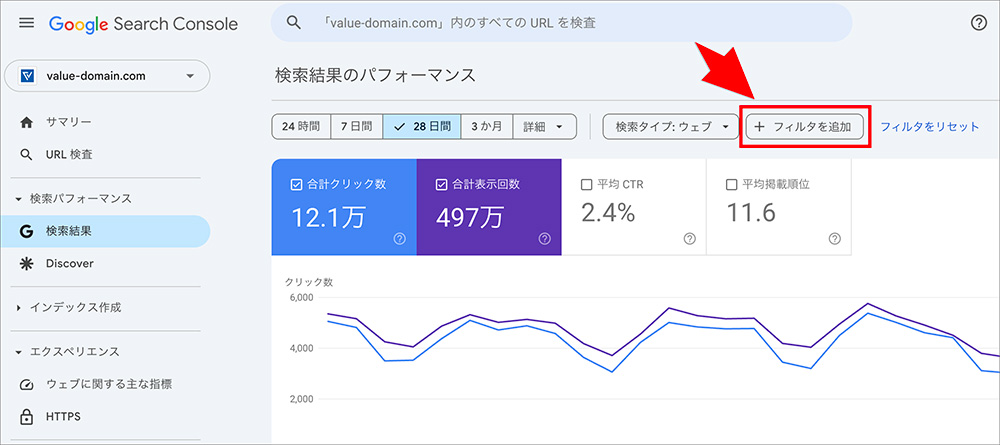Open the 検索タイプ: ウェブ dropdown
Screen dimensions: 1000x445
[670, 127]
